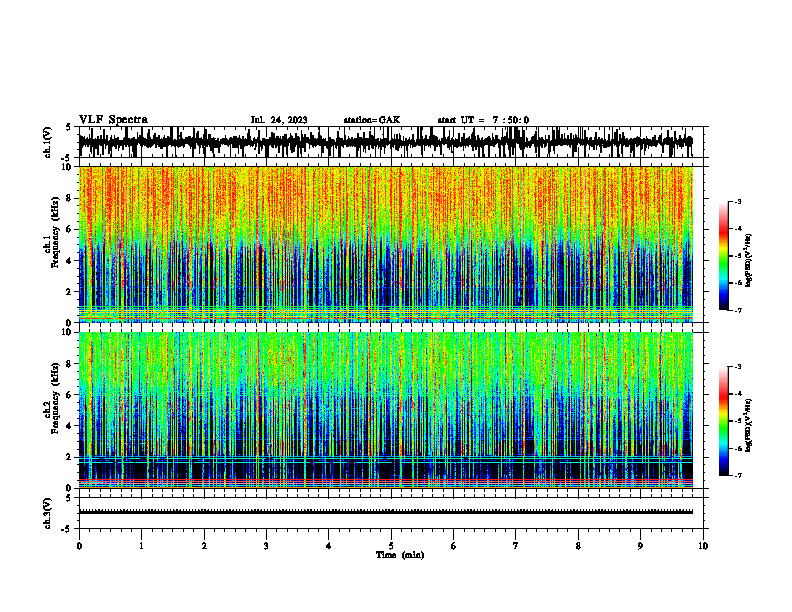Click the "station=GAK" header label
The image size is (792, 612).
372,120
